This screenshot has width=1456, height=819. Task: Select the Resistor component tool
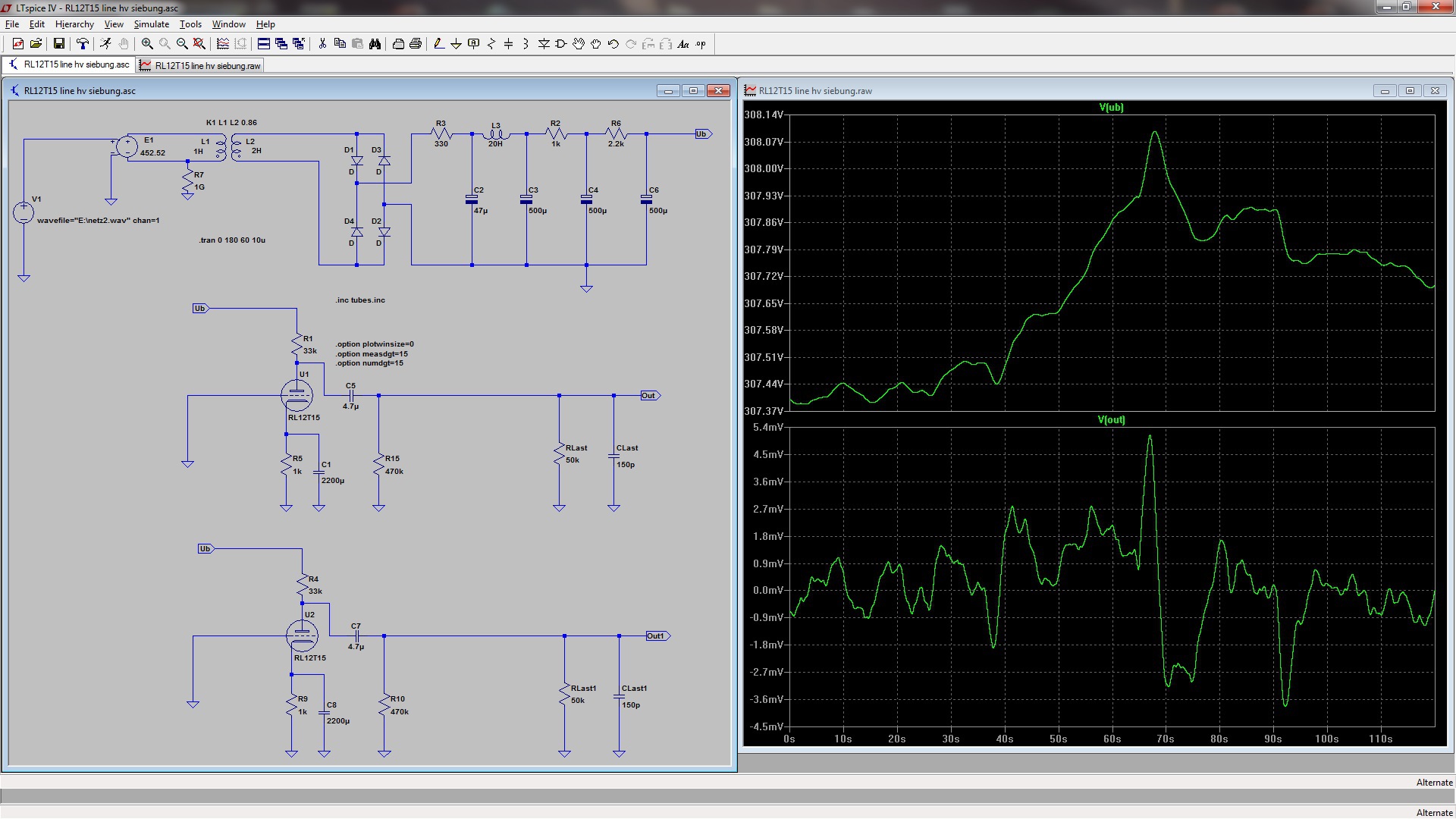click(491, 44)
